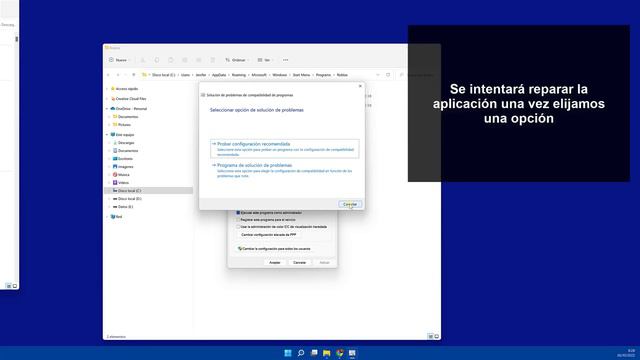
Task: Click Cancelar in the properties dialog
Action: coord(300,262)
